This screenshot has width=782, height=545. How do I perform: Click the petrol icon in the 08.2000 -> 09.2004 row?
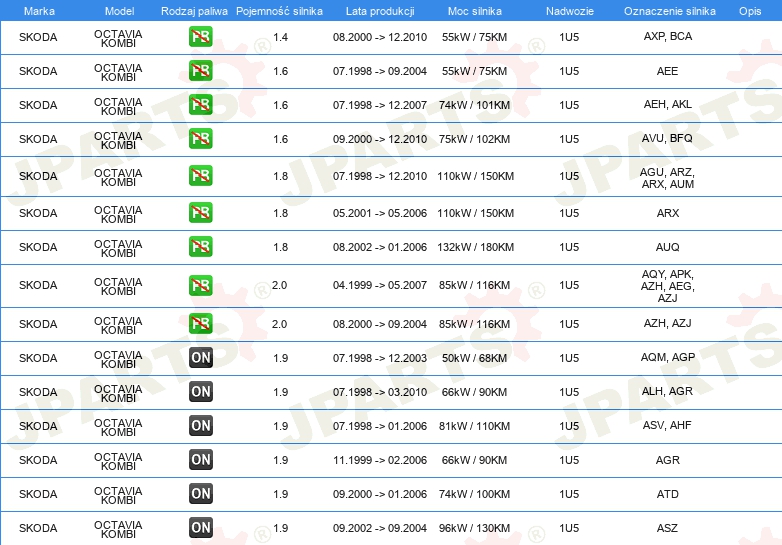[200, 324]
